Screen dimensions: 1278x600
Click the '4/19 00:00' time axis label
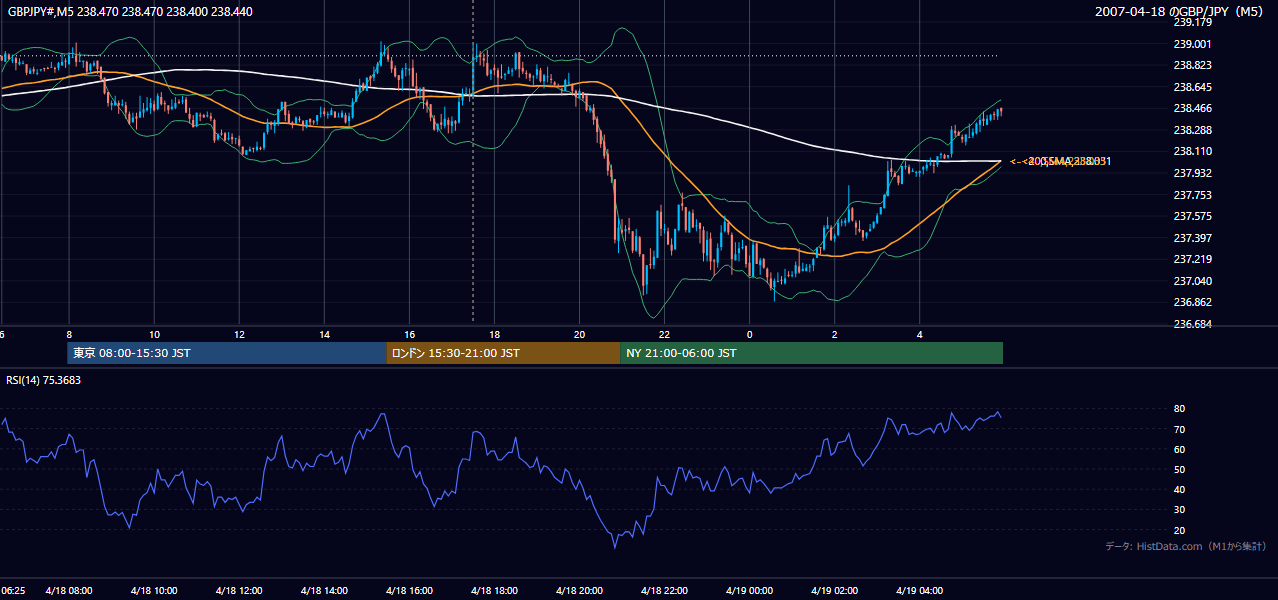coord(750,591)
